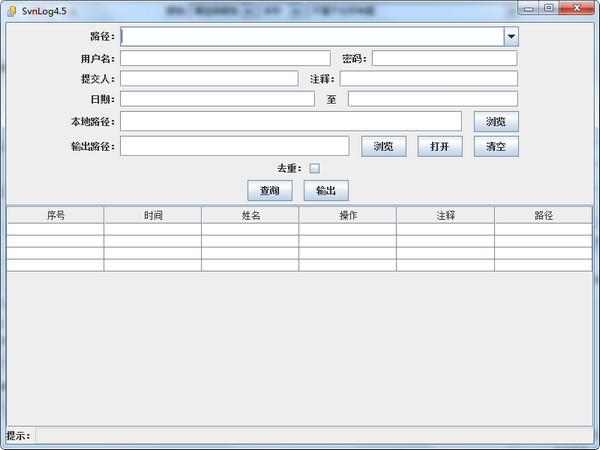Select the 时间 column header
The width and height of the screenshot is (600, 450).
pos(153,215)
